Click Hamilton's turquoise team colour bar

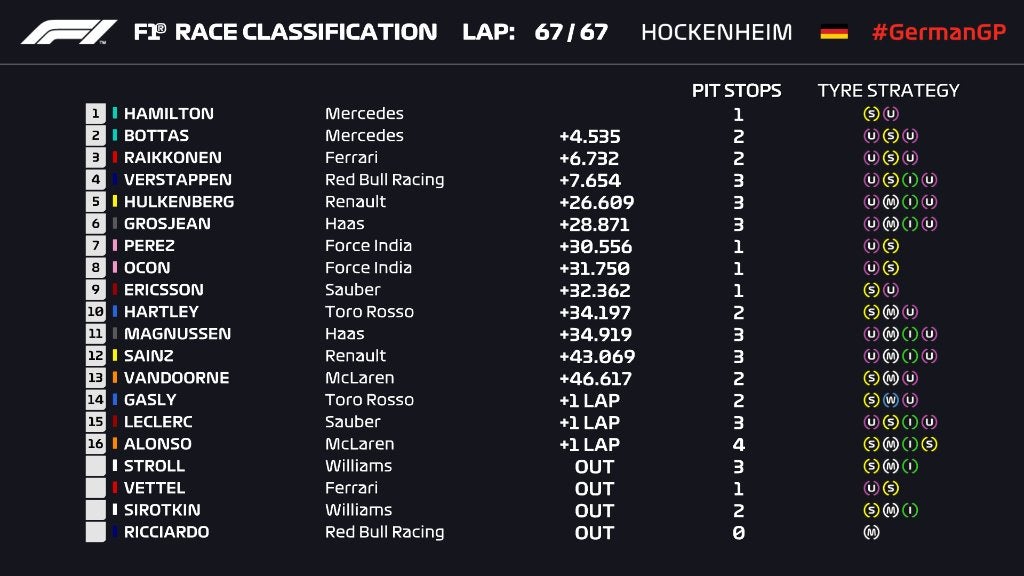pos(115,114)
